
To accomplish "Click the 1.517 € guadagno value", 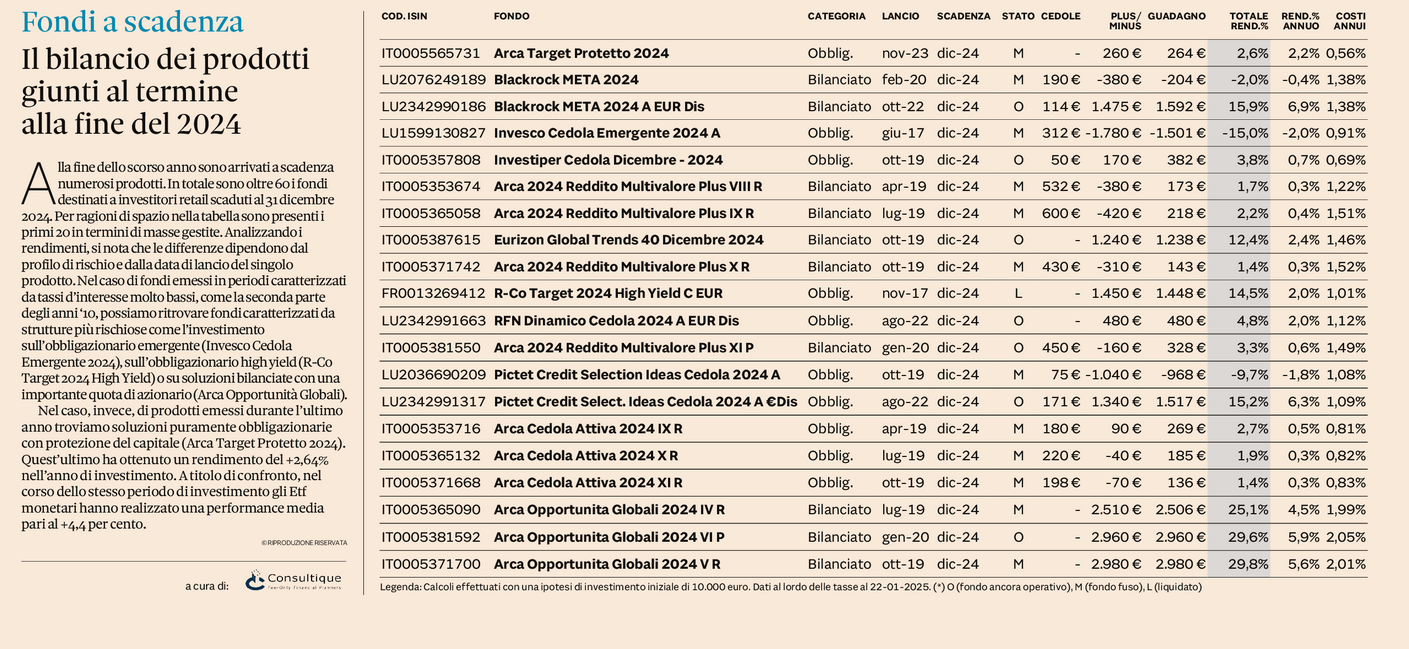I will tap(1180, 402).
